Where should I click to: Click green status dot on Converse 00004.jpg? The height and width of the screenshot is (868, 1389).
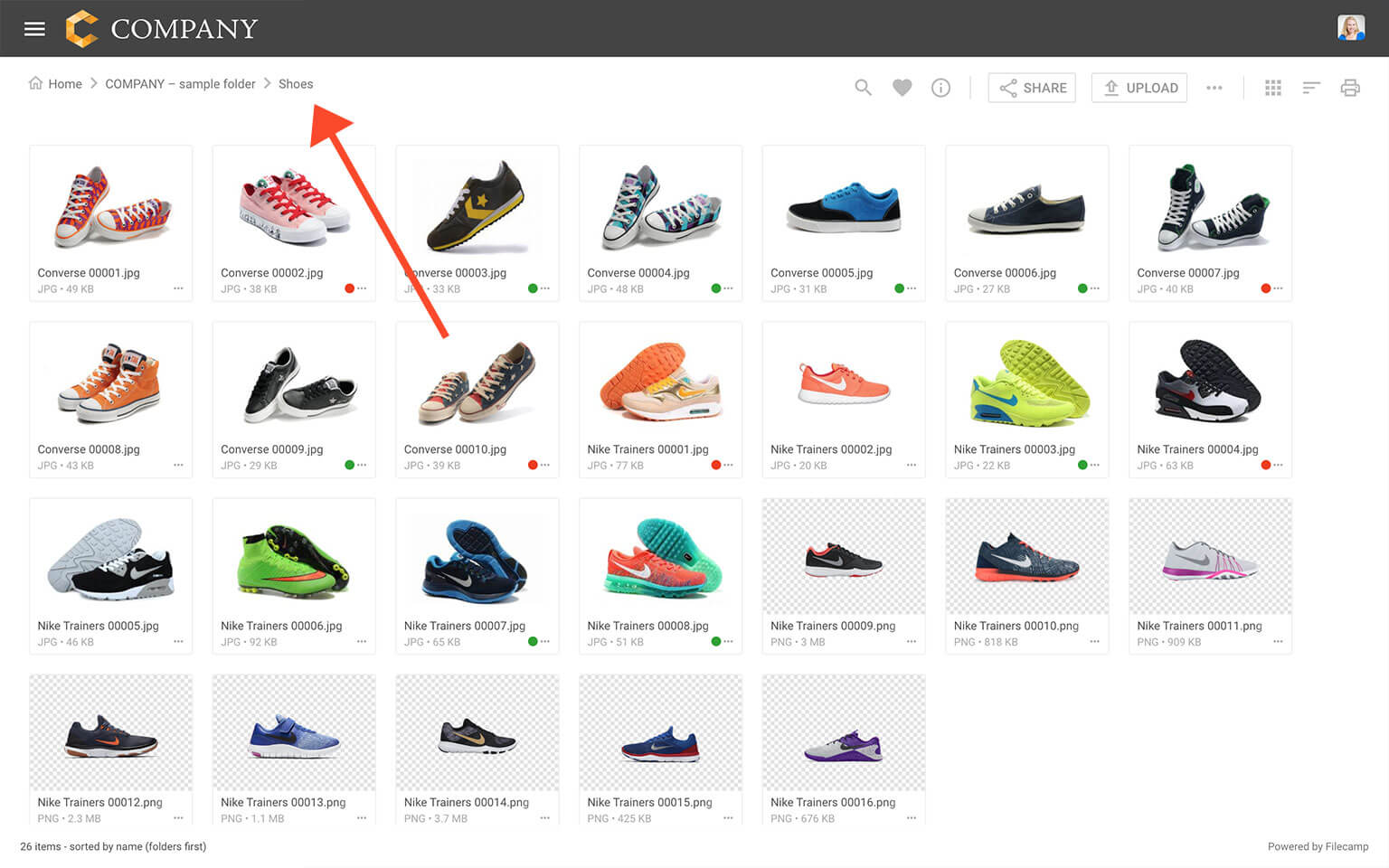716,288
